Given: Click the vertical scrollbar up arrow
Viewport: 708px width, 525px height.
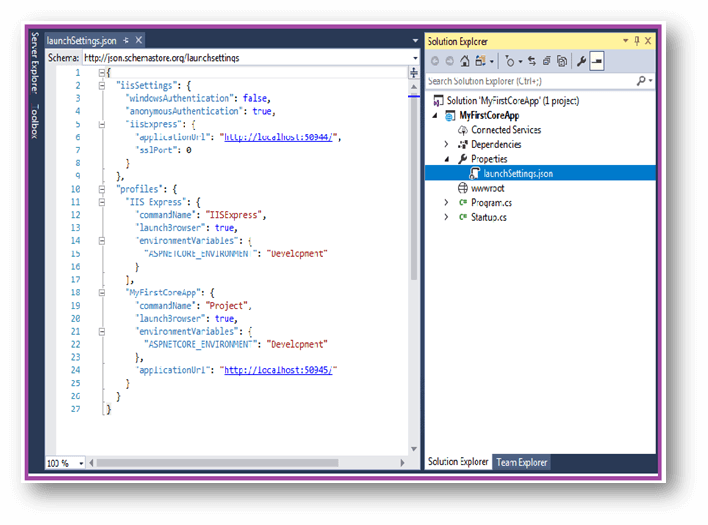Looking at the screenshot, I should pos(414,86).
